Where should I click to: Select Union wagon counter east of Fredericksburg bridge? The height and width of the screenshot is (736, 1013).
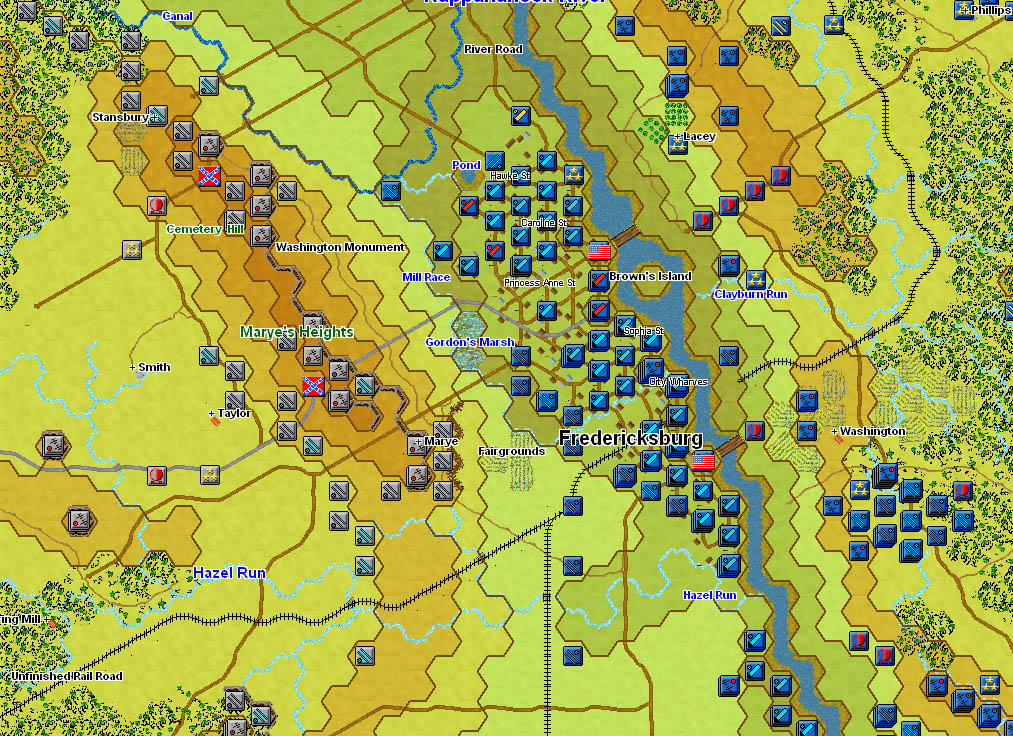pos(755,430)
